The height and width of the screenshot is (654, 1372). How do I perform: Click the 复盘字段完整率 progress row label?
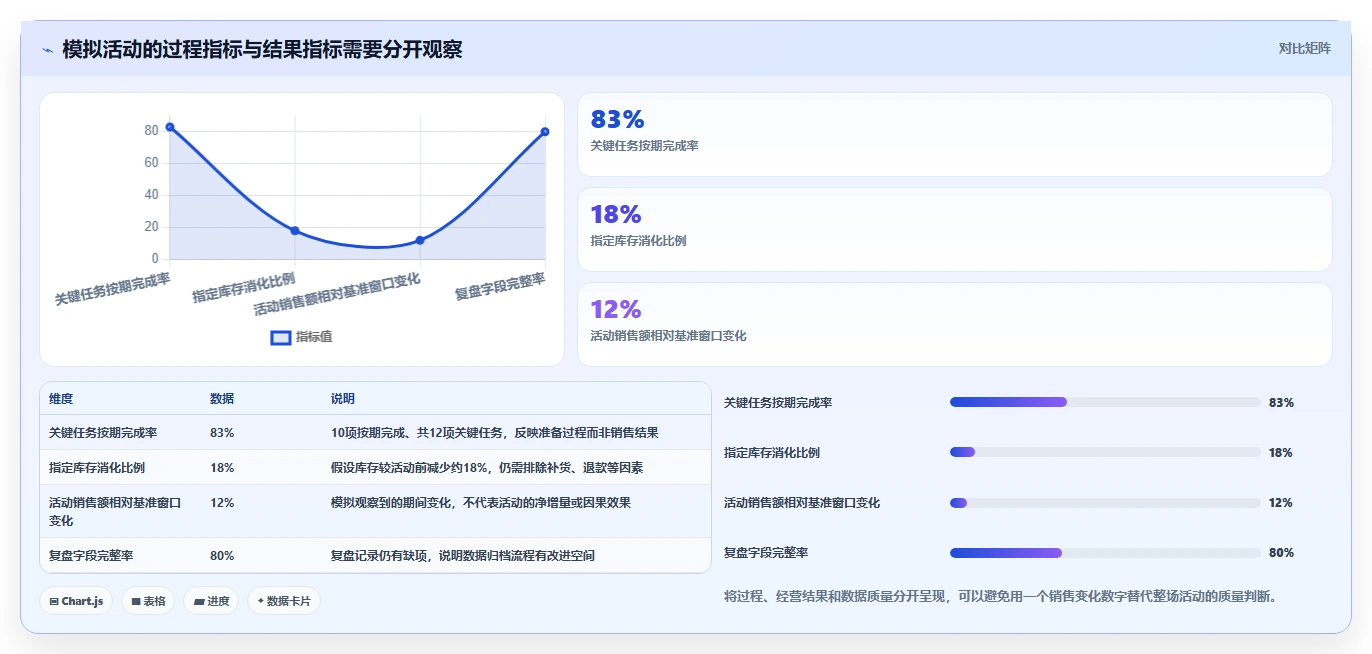pos(766,552)
